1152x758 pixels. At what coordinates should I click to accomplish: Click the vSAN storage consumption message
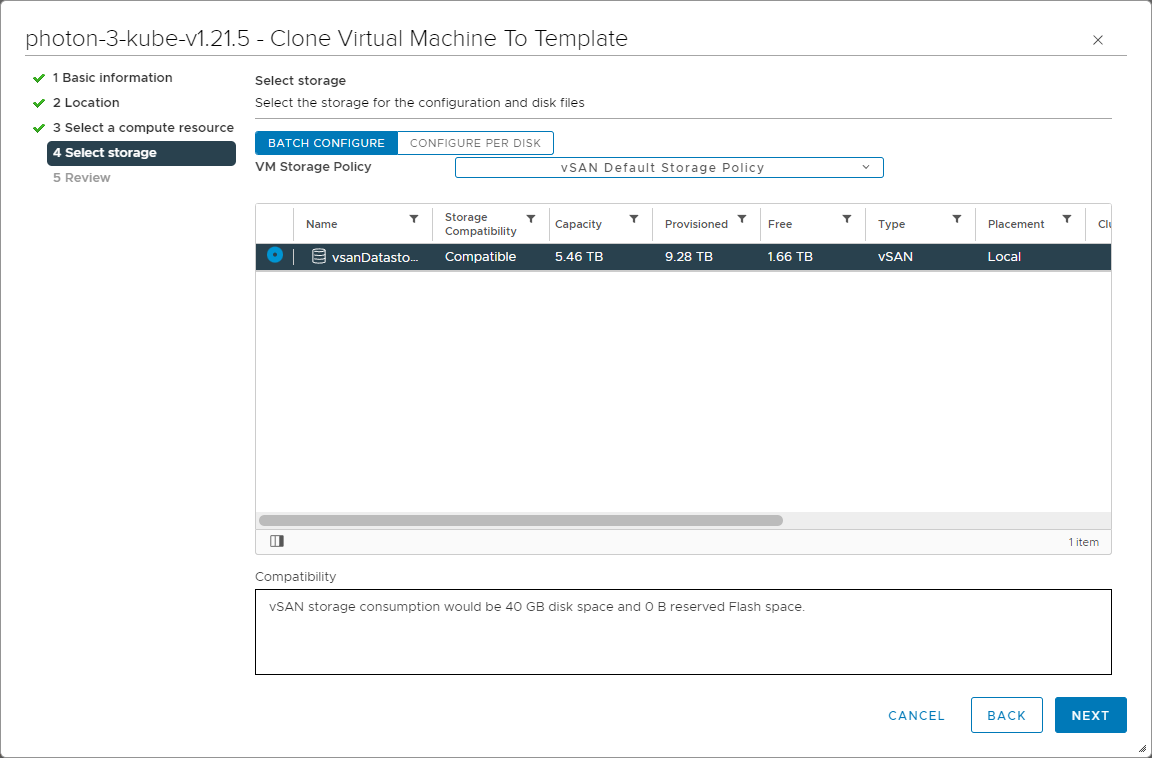click(x=537, y=607)
